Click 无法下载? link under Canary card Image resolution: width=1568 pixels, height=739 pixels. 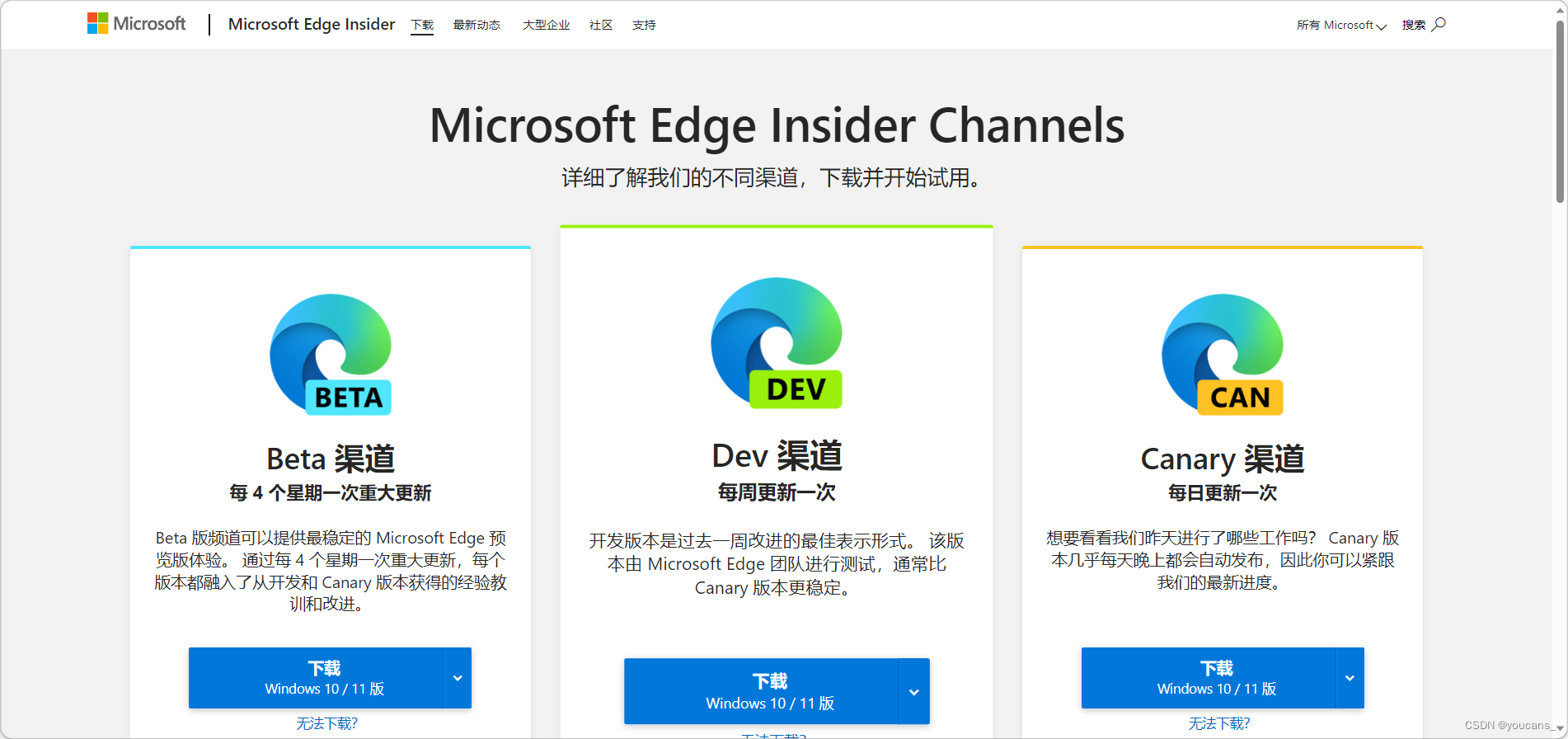[x=1219, y=723]
